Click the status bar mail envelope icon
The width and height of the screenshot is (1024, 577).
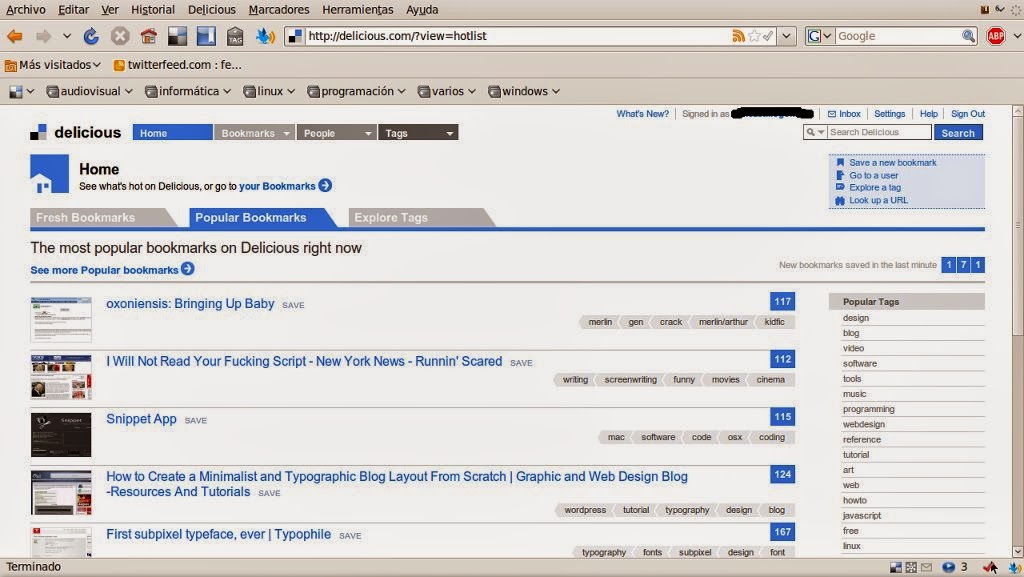(926, 567)
